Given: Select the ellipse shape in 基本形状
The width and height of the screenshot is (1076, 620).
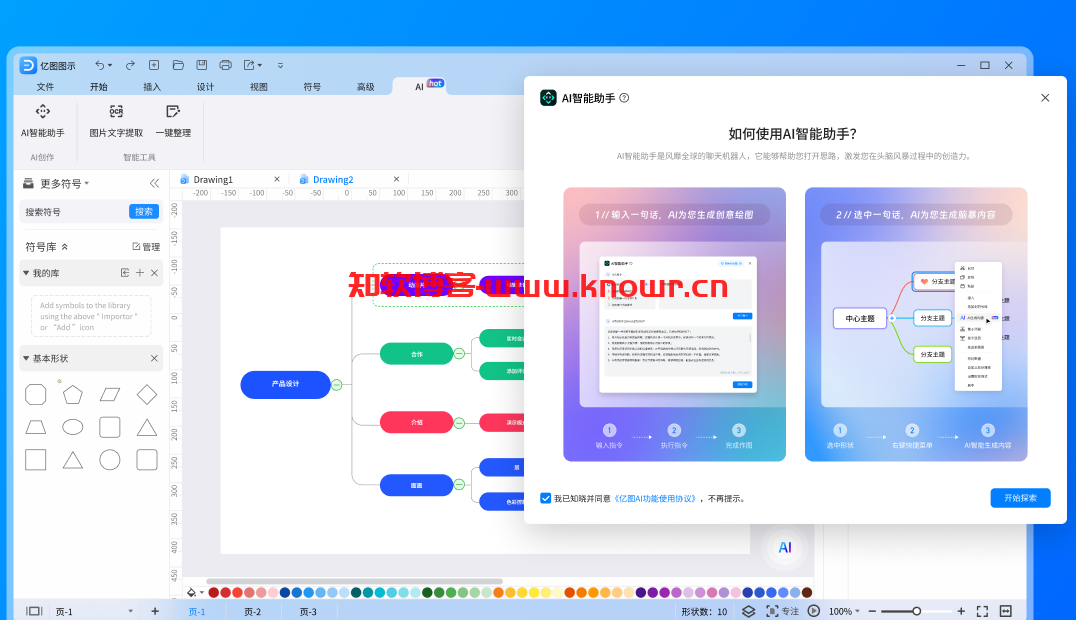Looking at the screenshot, I should coord(73,427).
